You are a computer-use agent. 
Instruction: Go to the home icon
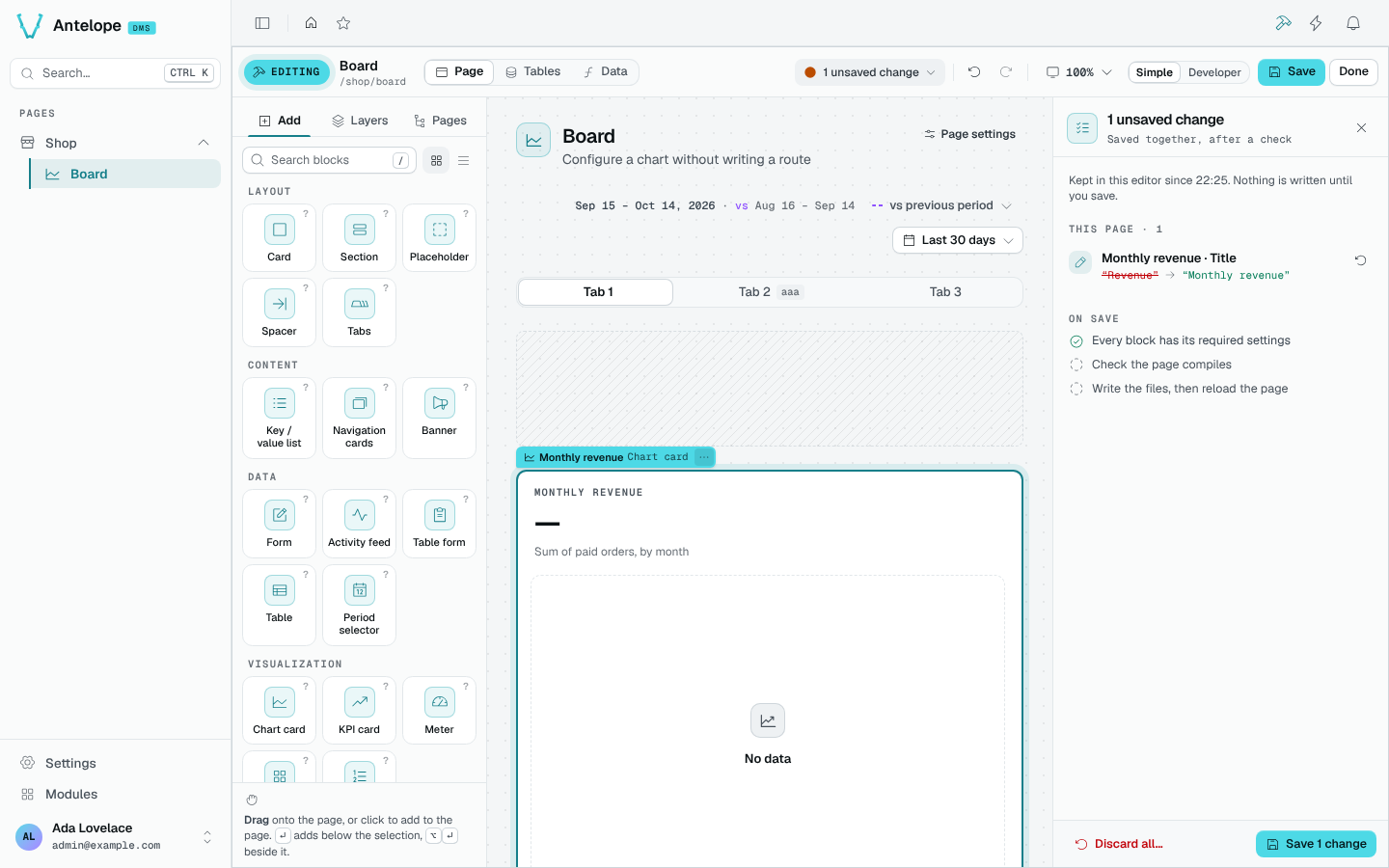point(311,23)
